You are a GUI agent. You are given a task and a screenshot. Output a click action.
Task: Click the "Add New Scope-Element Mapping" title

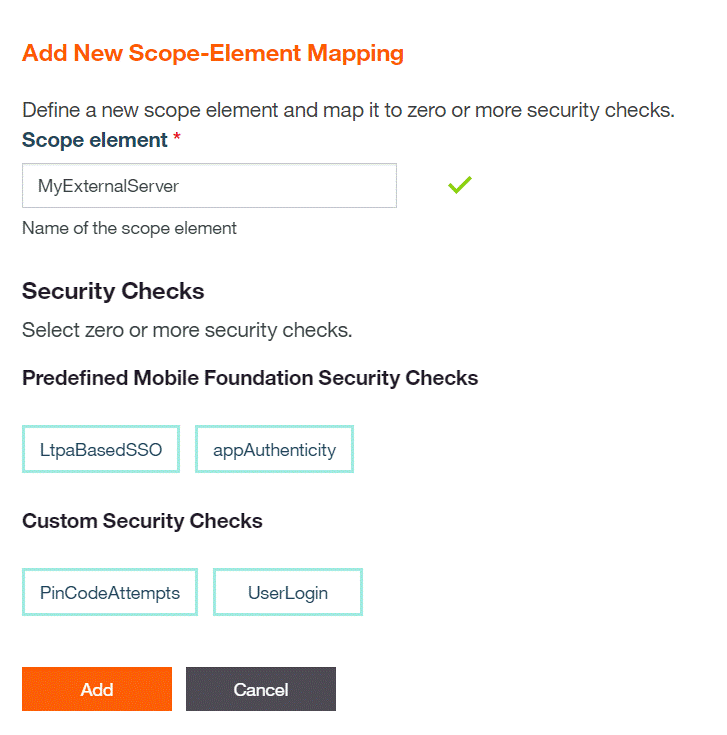(x=212, y=53)
